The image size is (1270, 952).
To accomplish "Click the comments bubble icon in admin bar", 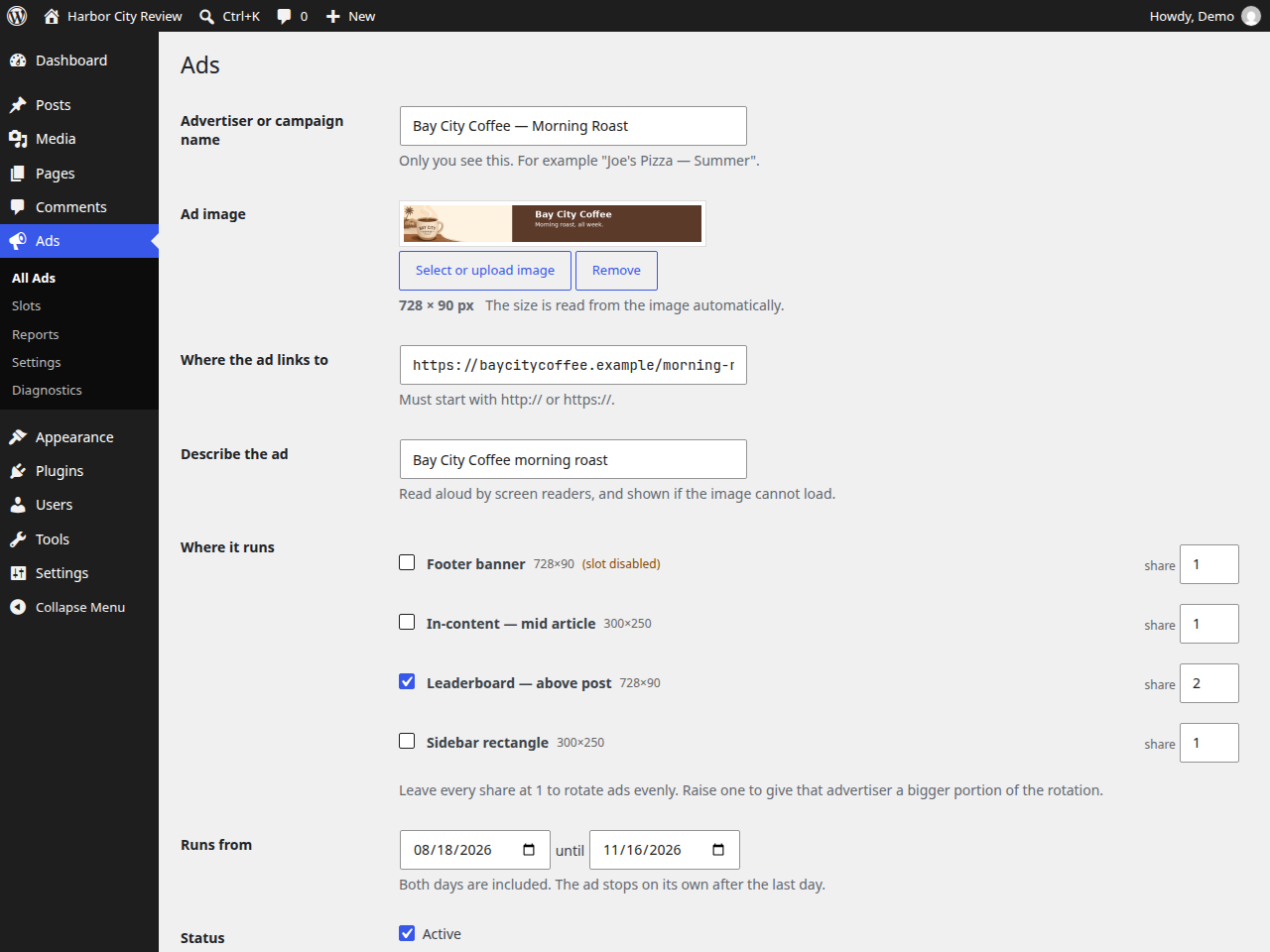I will [285, 16].
